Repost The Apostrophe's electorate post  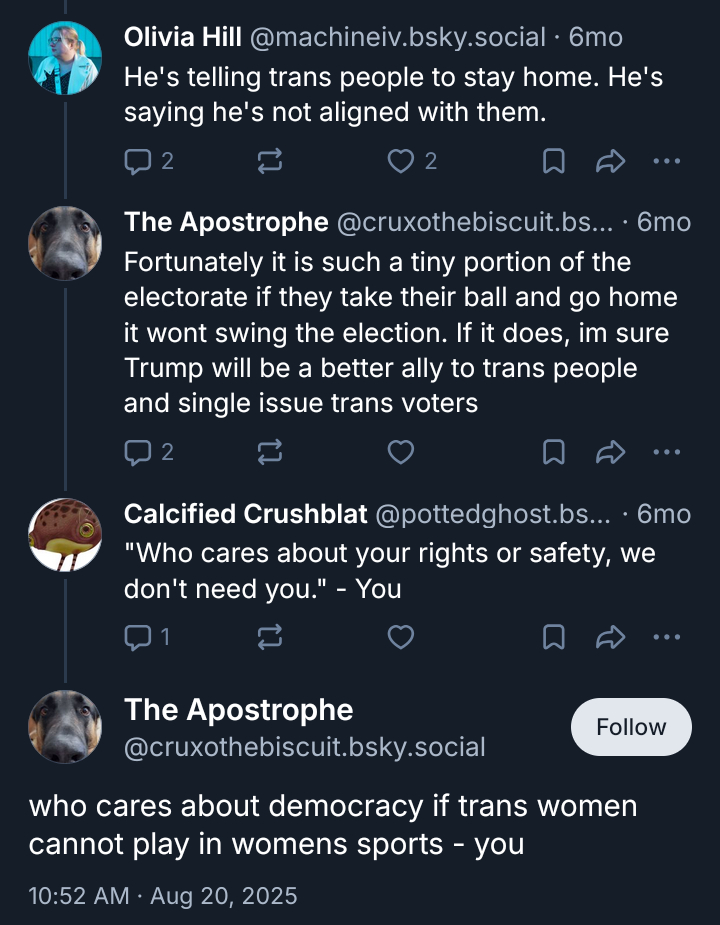pos(270,453)
